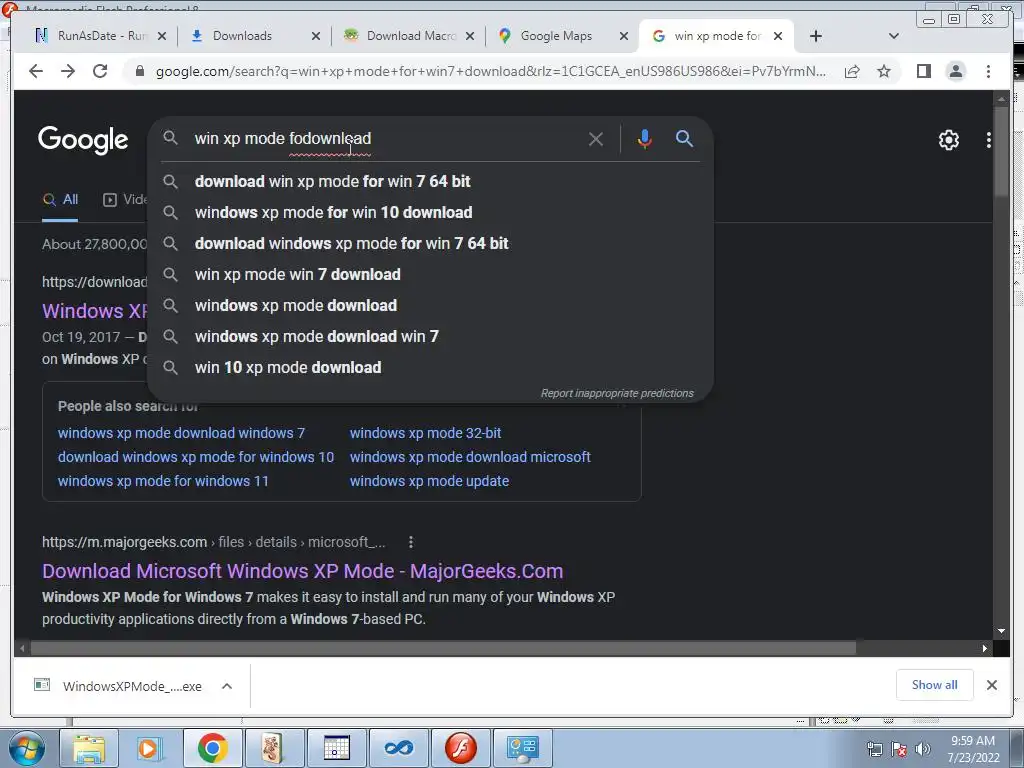This screenshot has height=768, width=1024.
Task: Open related search windows xp mode download microsoft
Action: coord(470,457)
